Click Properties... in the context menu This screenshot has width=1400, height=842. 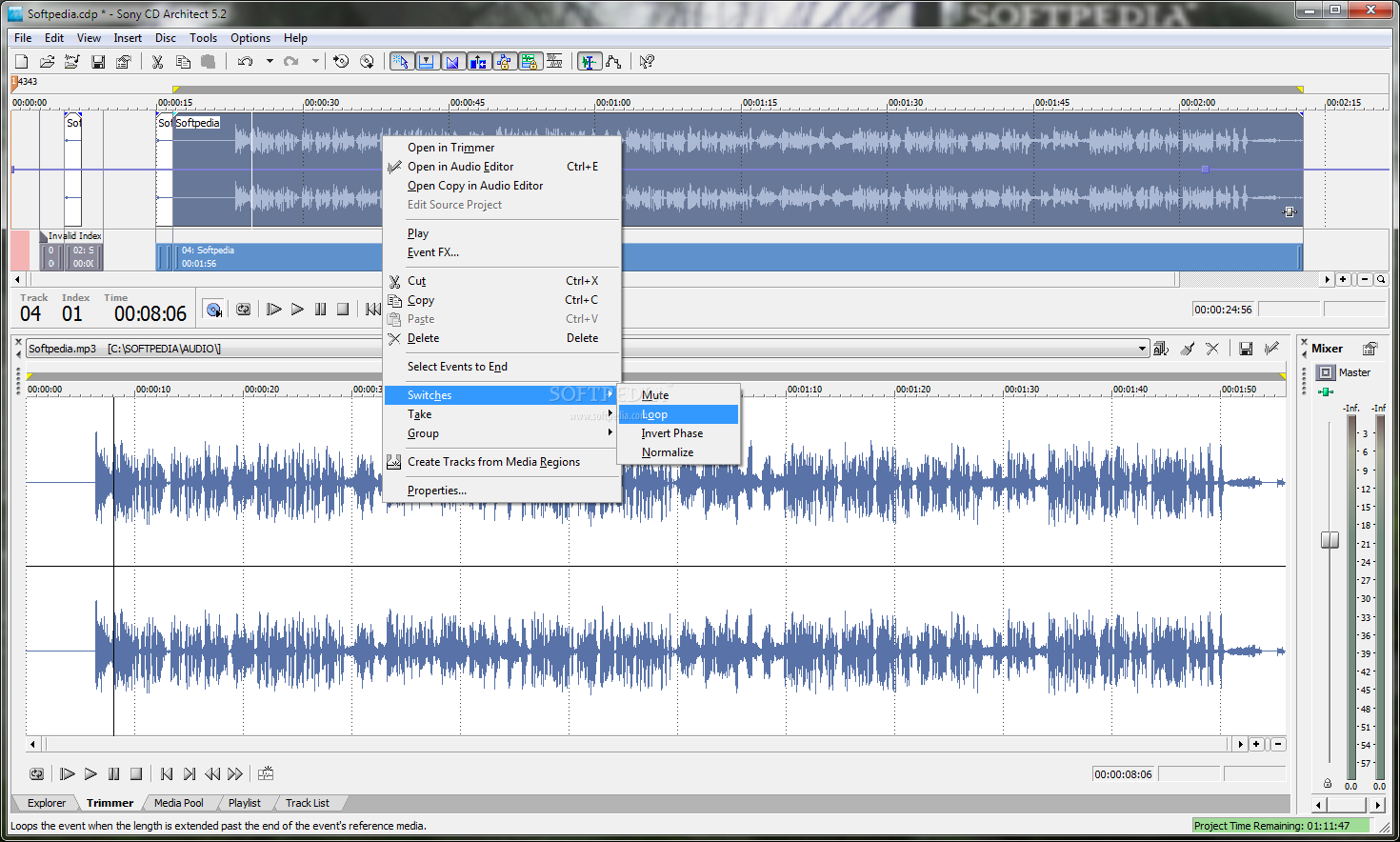tap(502, 491)
